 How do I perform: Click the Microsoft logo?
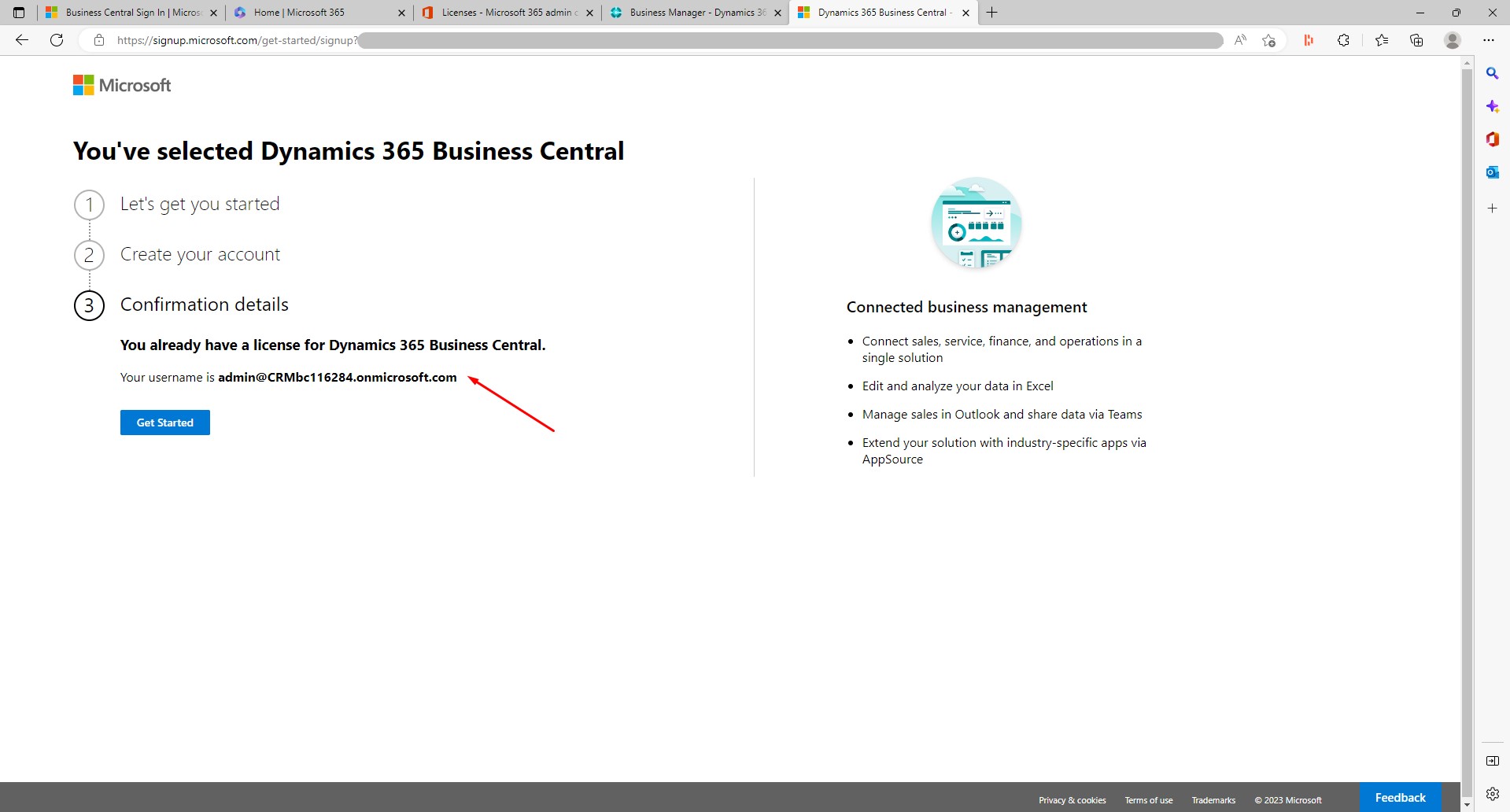click(x=122, y=85)
